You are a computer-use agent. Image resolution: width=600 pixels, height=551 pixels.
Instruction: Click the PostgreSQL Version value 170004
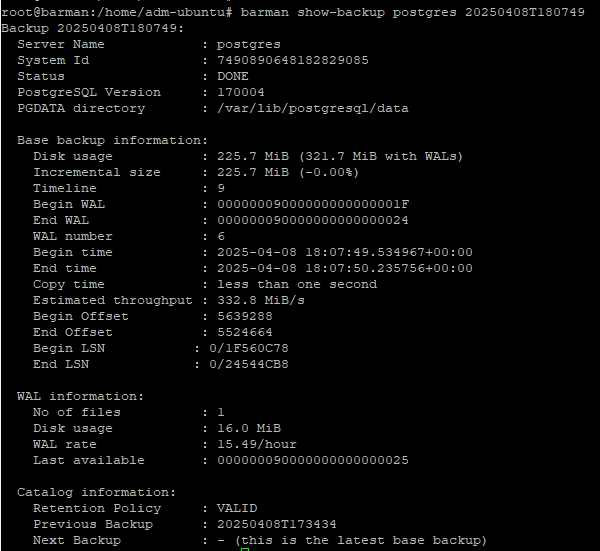click(x=241, y=92)
